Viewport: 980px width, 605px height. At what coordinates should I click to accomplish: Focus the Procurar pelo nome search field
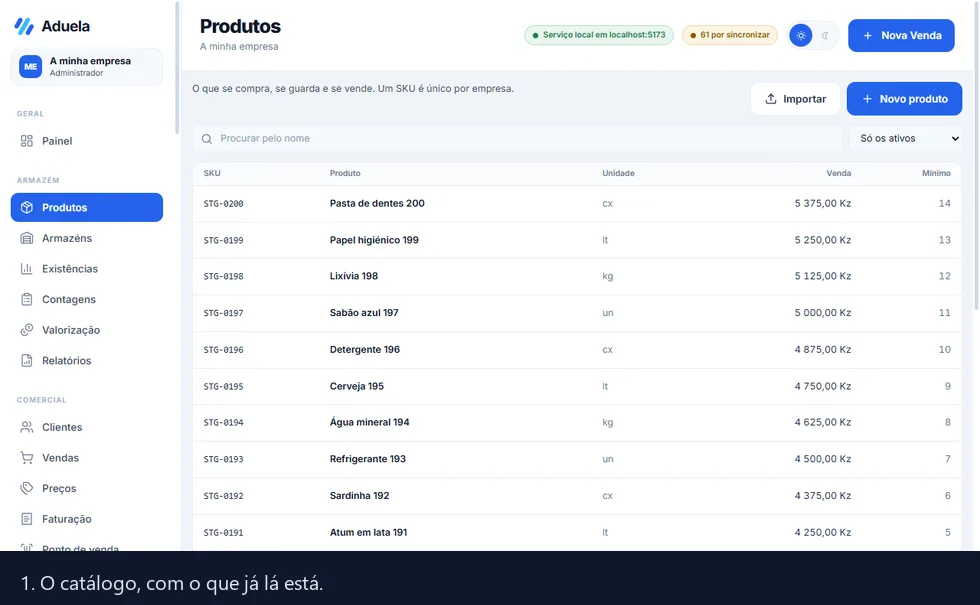[518, 139]
